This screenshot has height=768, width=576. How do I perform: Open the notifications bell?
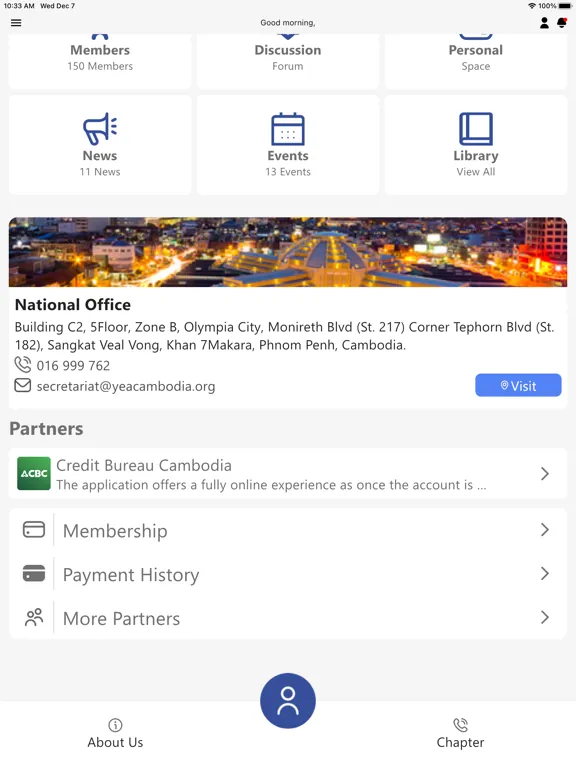tap(562, 23)
